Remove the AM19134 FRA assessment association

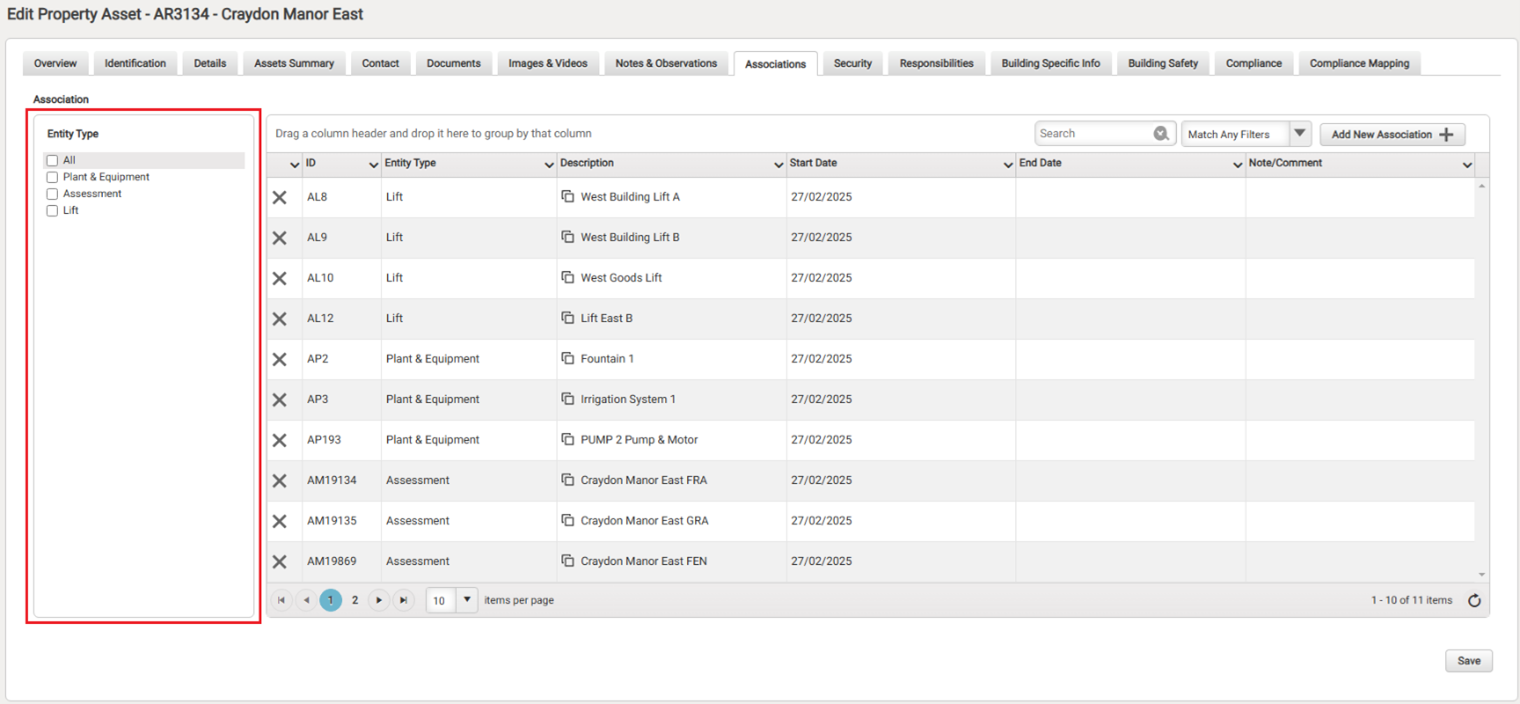click(280, 481)
